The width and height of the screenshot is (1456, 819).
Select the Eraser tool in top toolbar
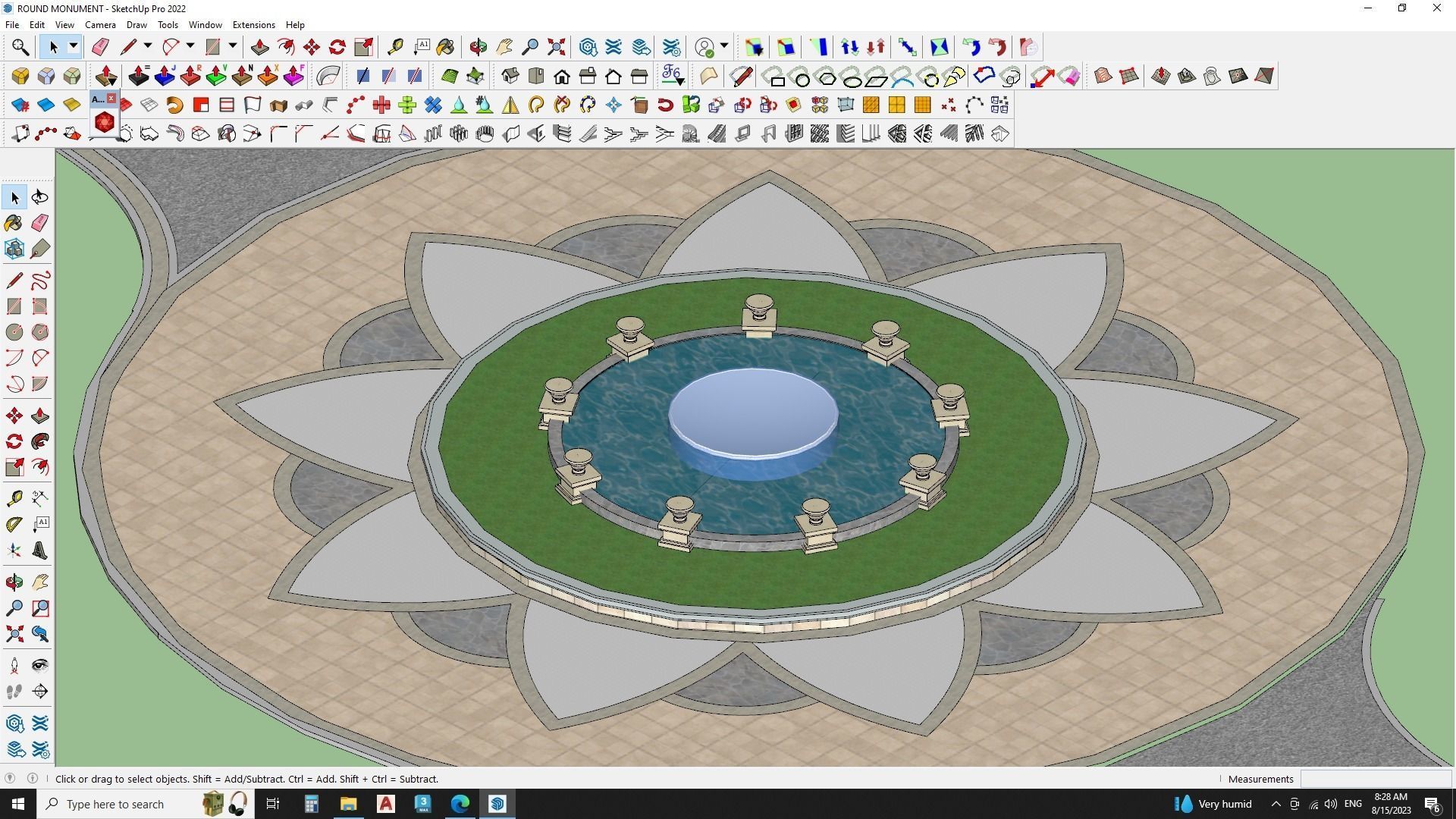pos(100,47)
